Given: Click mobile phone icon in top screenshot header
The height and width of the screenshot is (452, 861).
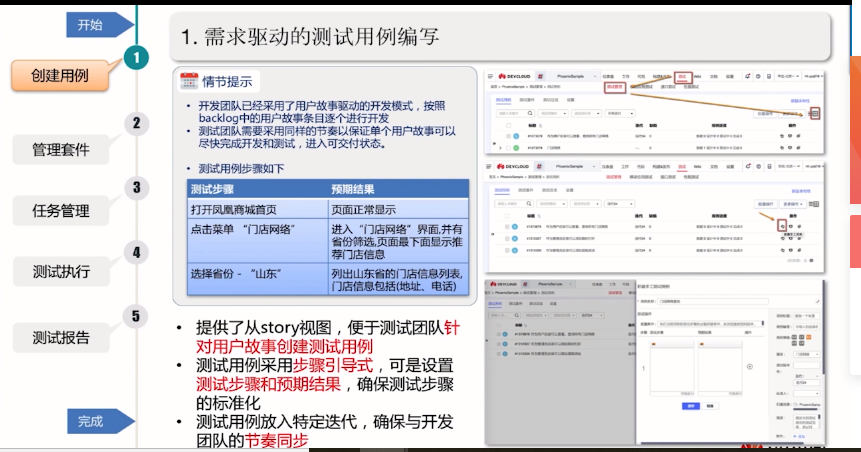Looking at the screenshot, I should click(x=769, y=76).
